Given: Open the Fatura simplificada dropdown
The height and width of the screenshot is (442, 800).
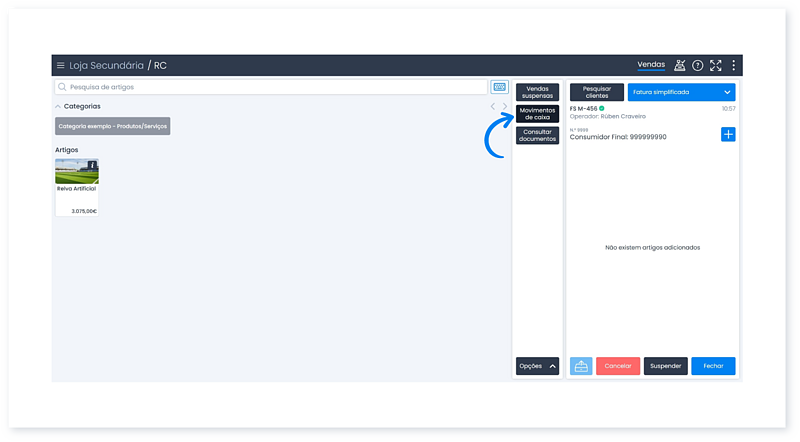Looking at the screenshot, I should click(682, 92).
